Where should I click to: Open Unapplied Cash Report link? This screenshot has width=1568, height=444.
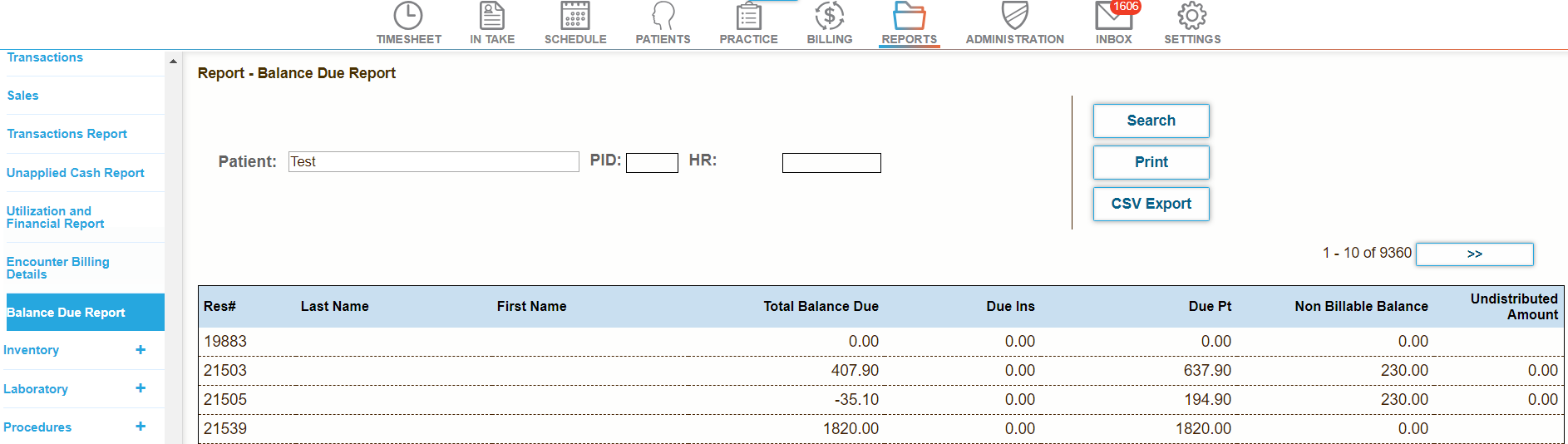coord(76,173)
